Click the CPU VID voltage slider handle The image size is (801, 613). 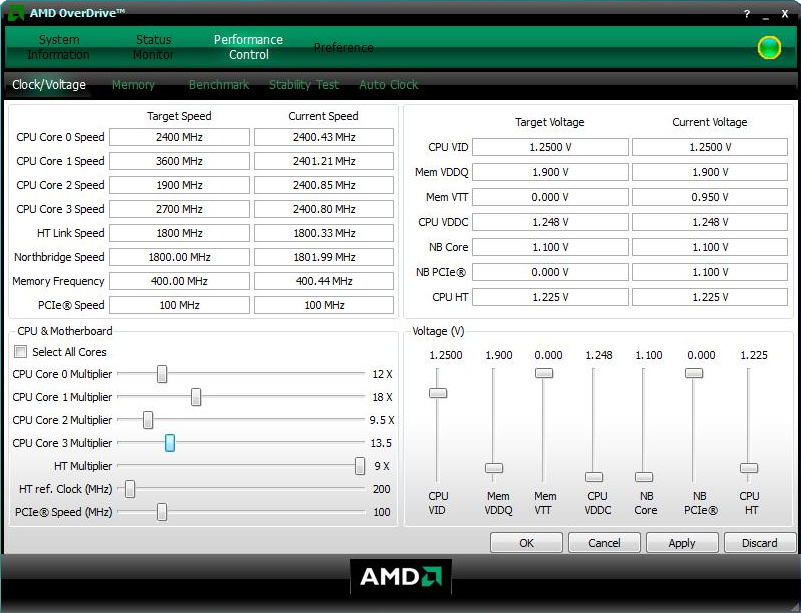coord(437,392)
